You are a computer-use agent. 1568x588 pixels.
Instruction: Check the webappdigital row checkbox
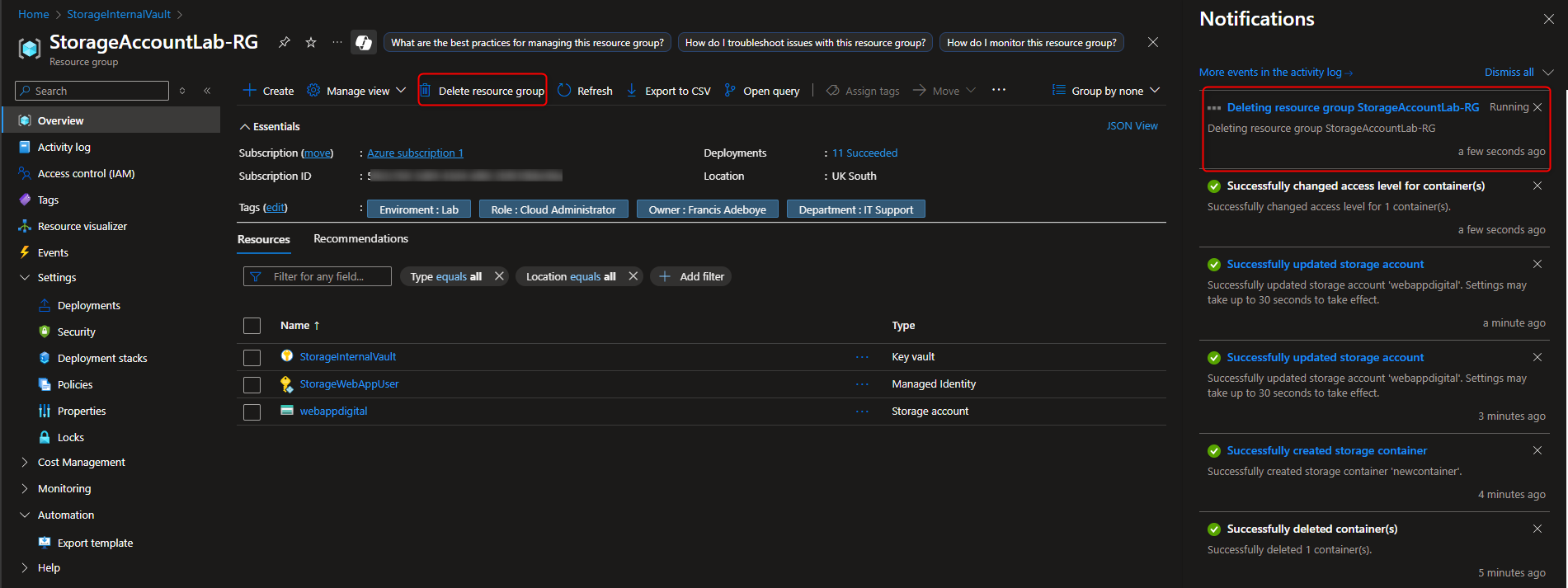point(252,412)
